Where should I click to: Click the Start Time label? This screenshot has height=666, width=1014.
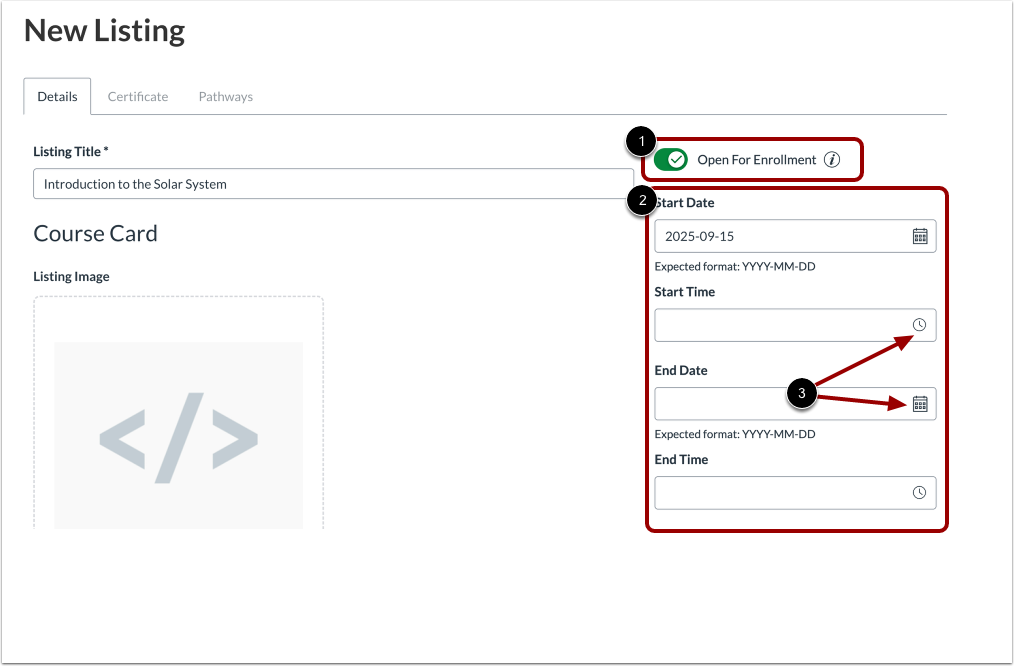click(x=685, y=292)
